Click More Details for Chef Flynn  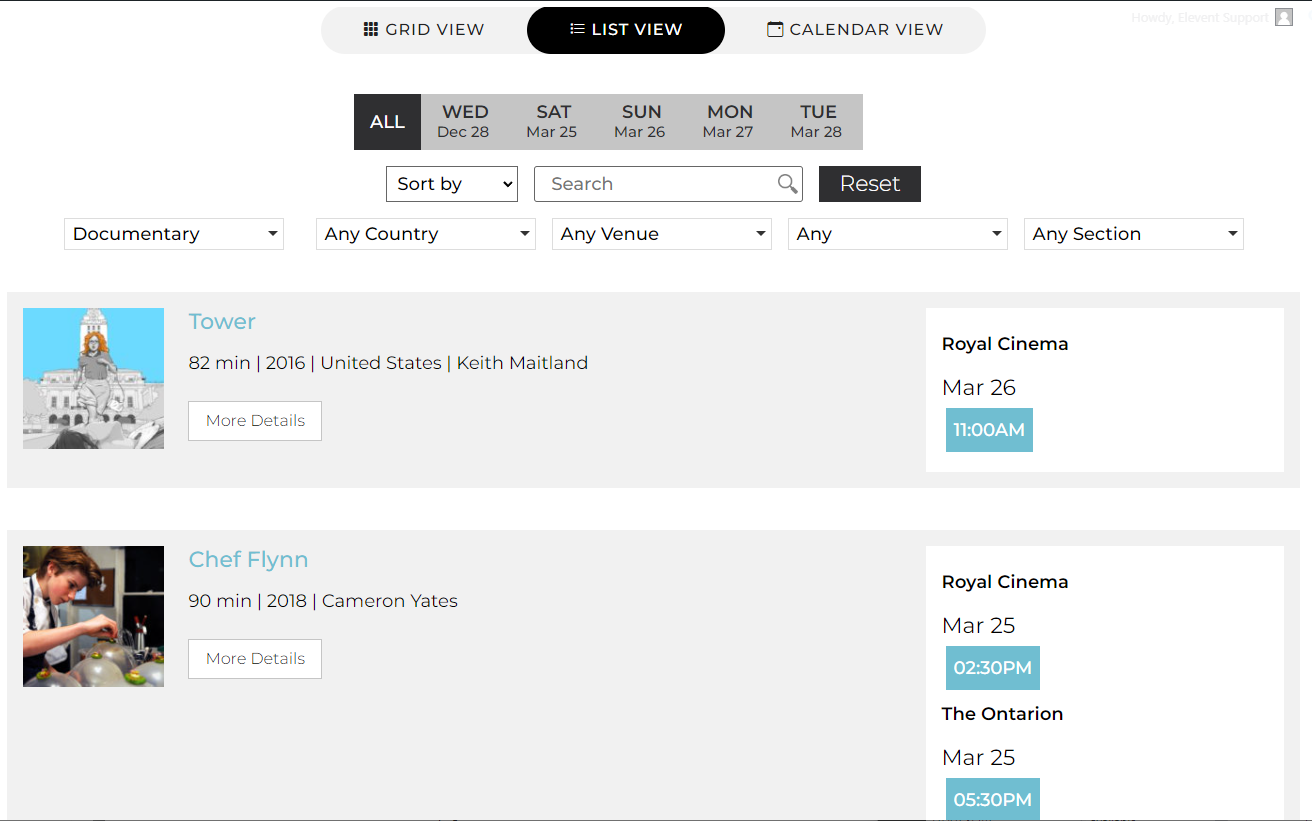[255, 659]
